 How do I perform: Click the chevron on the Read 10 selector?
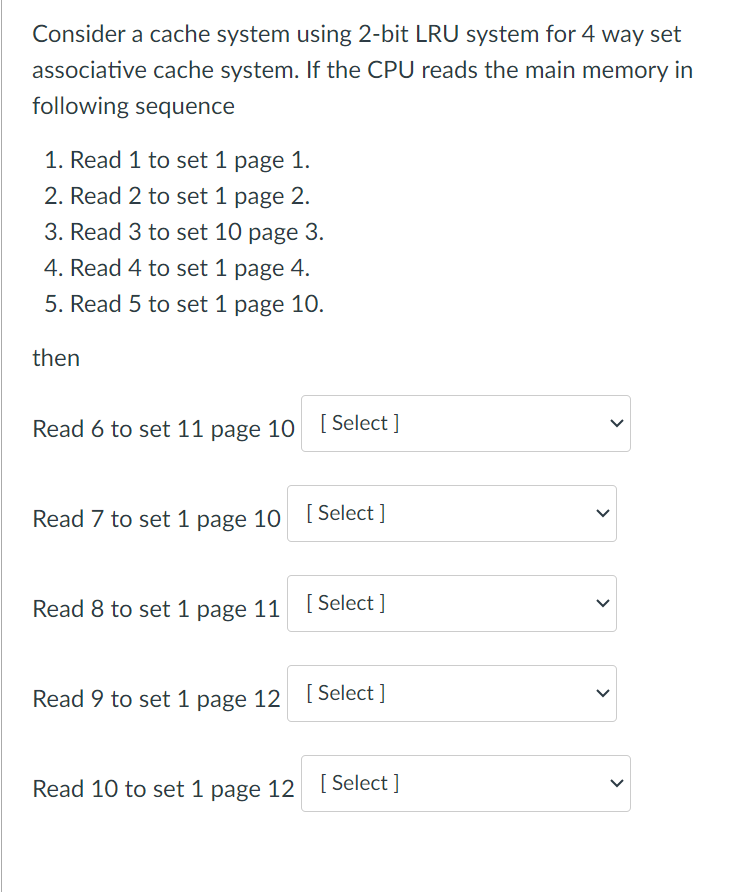(x=617, y=783)
